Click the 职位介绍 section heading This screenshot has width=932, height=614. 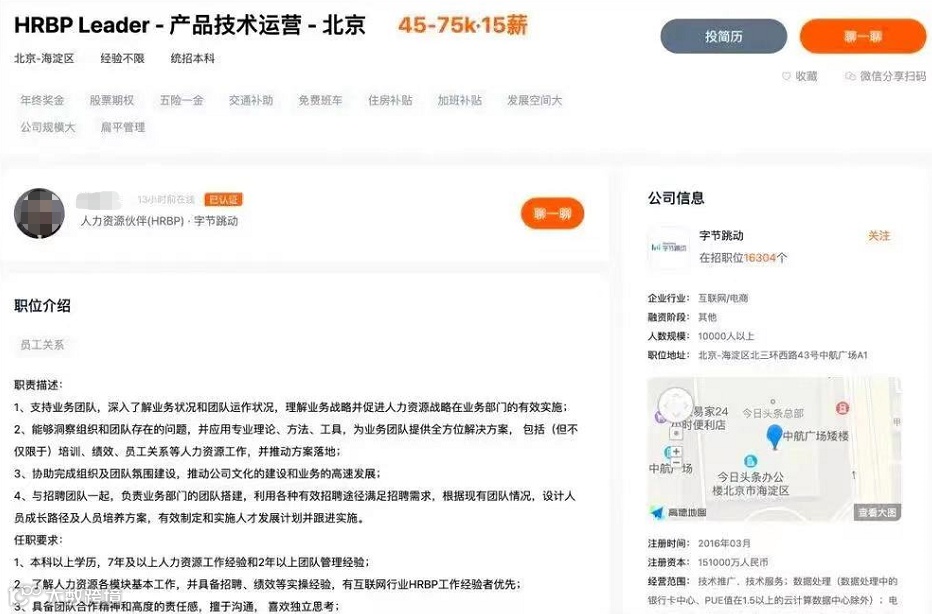pos(42,306)
